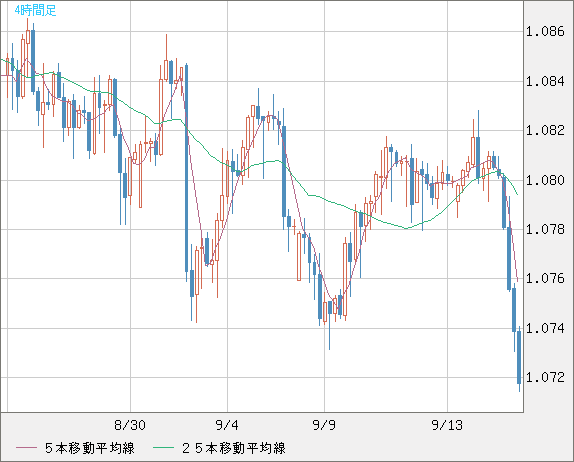Click the 1.078 price axis label

(545, 229)
